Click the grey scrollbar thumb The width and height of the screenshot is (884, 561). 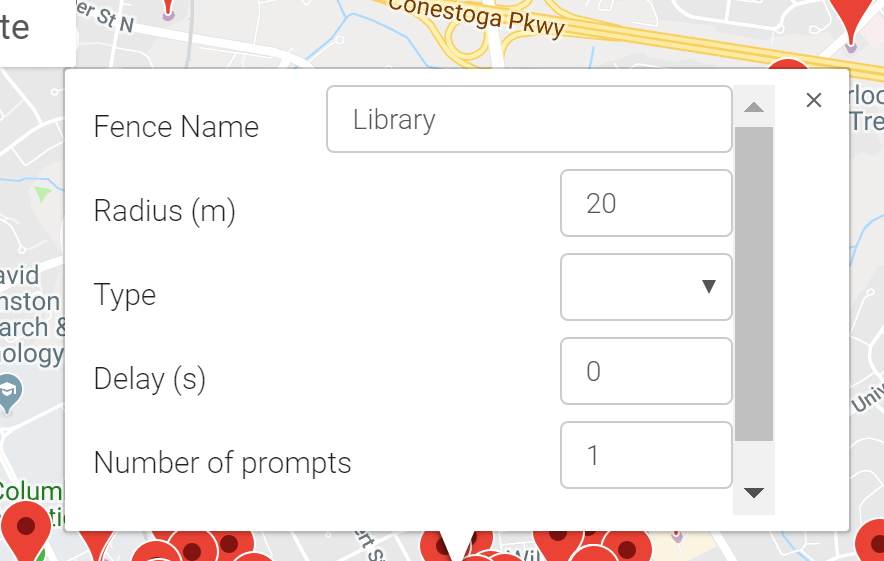754,284
